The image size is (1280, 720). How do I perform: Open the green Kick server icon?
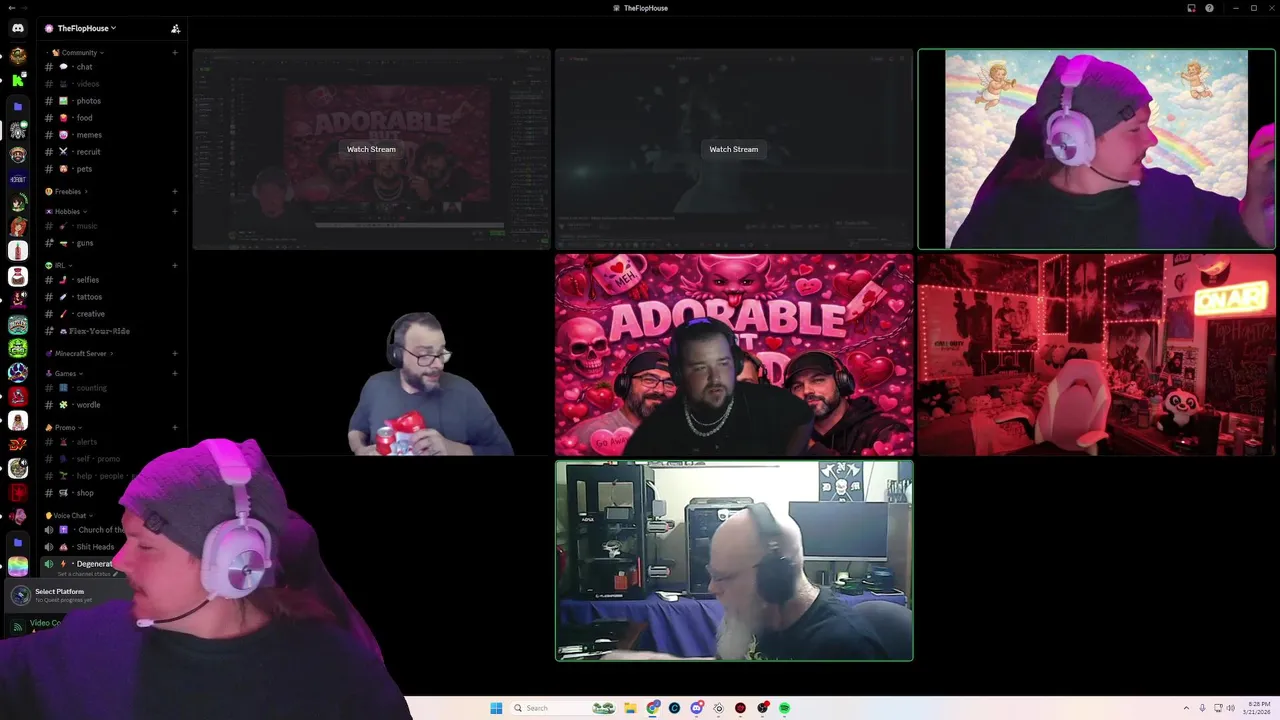pyautogui.click(x=18, y=81)
